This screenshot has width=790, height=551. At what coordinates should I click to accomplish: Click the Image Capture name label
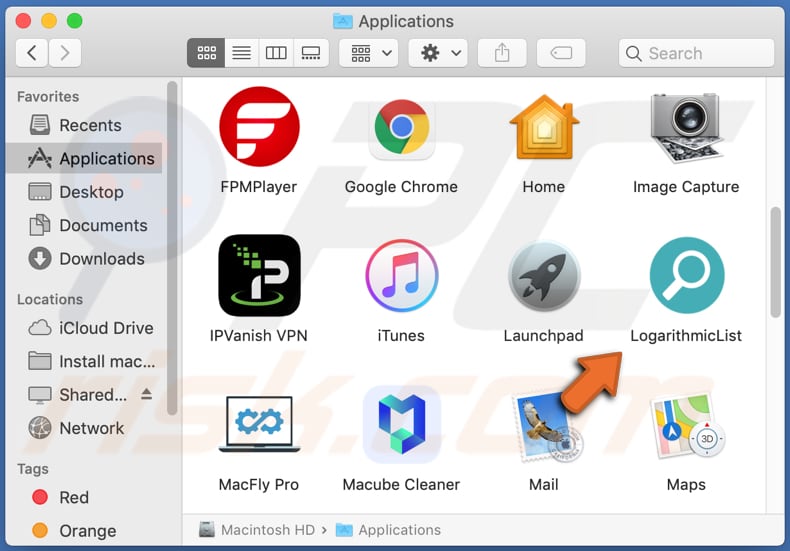pos(686,187)
